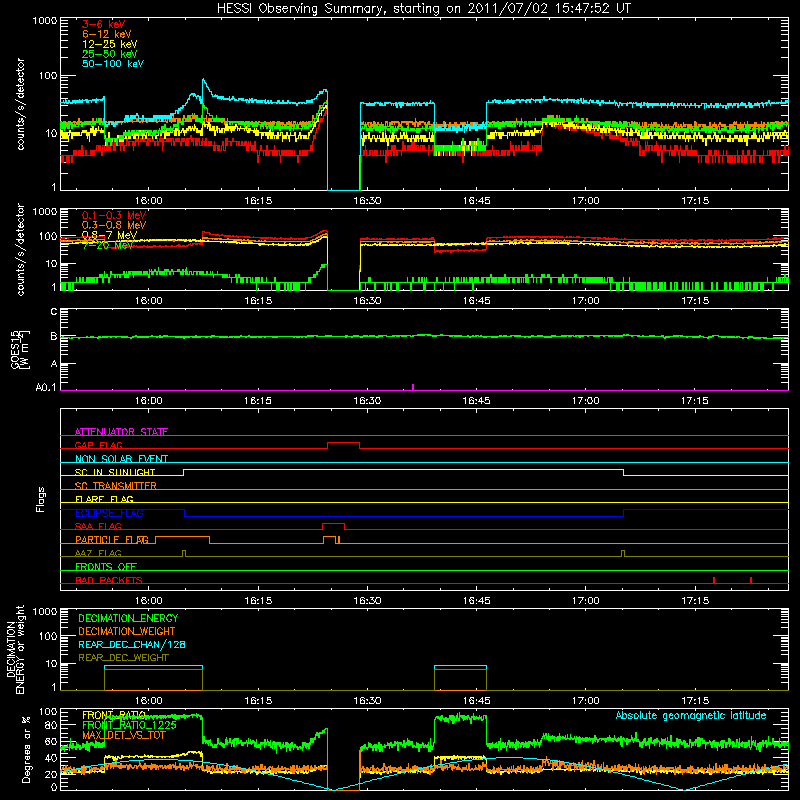Screen dimensions: 800x800
Task: Select the 0.1-0.3 MeV legend label
Action: click(x=114, y=215)
